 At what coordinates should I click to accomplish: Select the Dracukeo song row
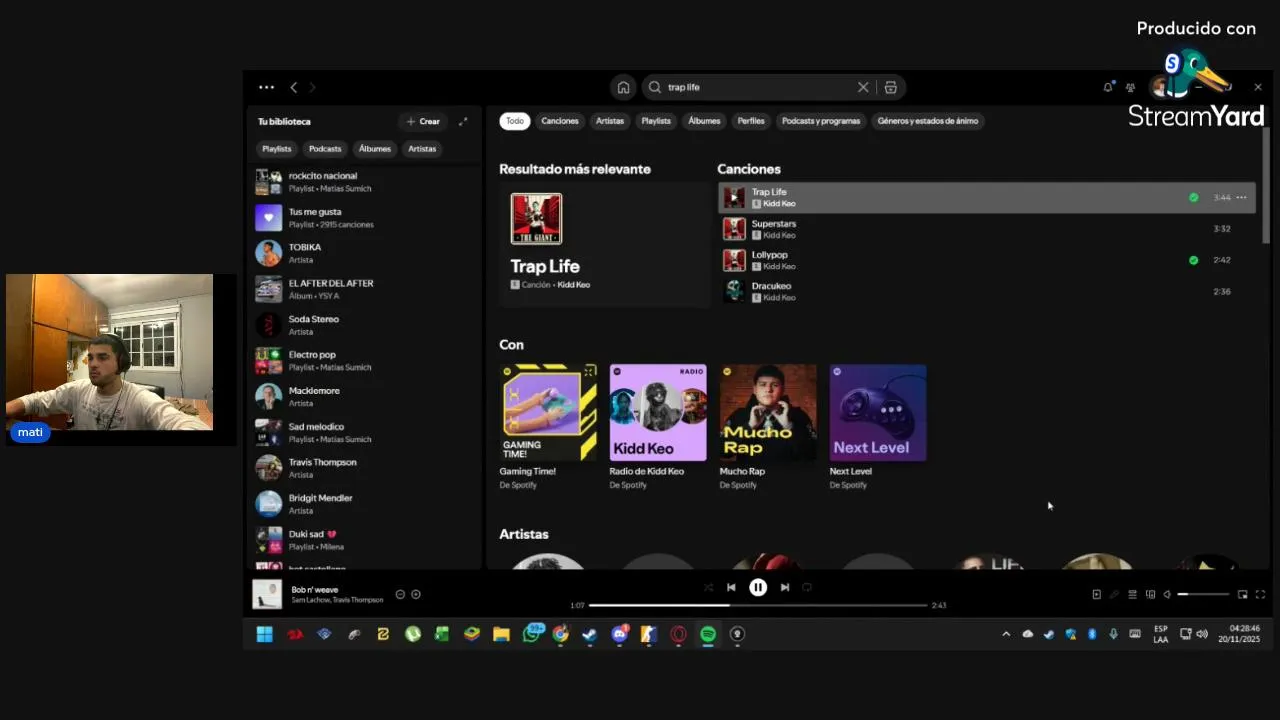[986, 291]
